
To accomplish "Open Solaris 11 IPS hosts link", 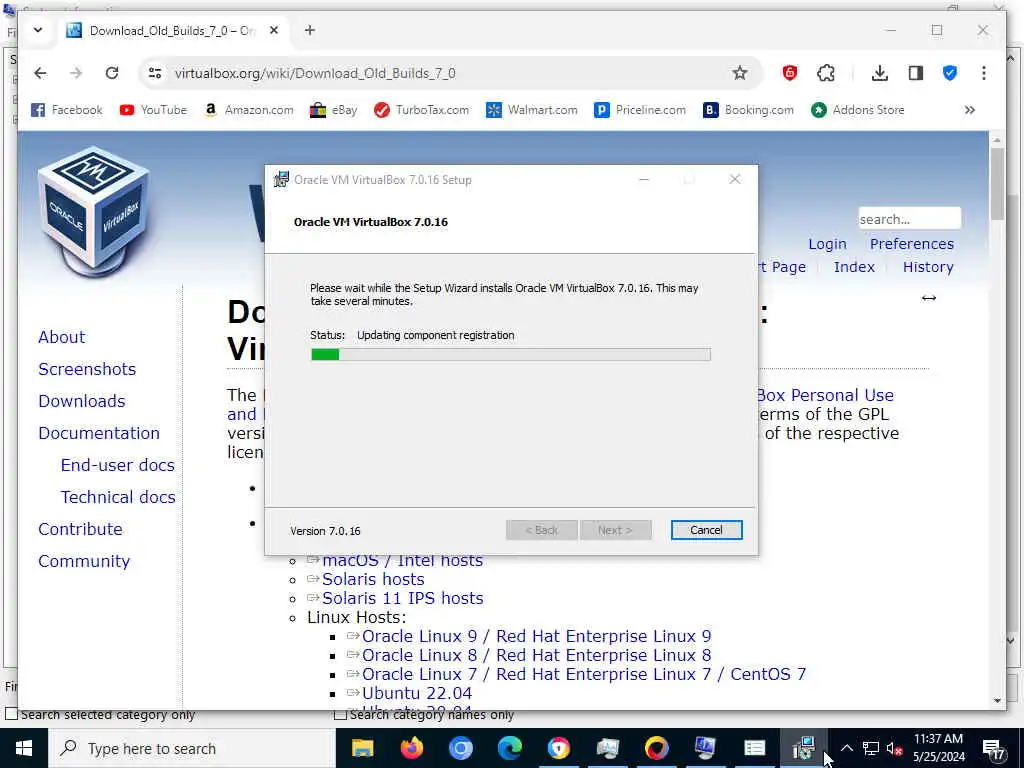I will point(402,598).
